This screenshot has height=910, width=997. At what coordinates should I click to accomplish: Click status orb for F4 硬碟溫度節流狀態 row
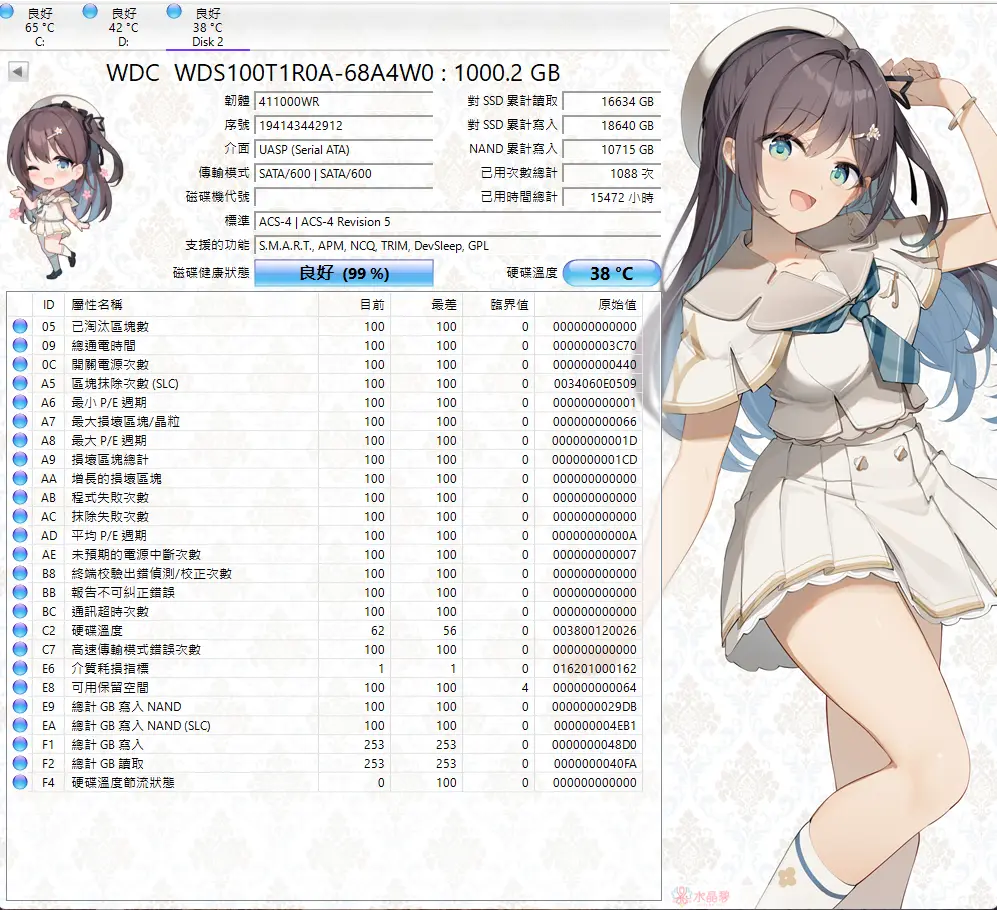click(20, 783)
